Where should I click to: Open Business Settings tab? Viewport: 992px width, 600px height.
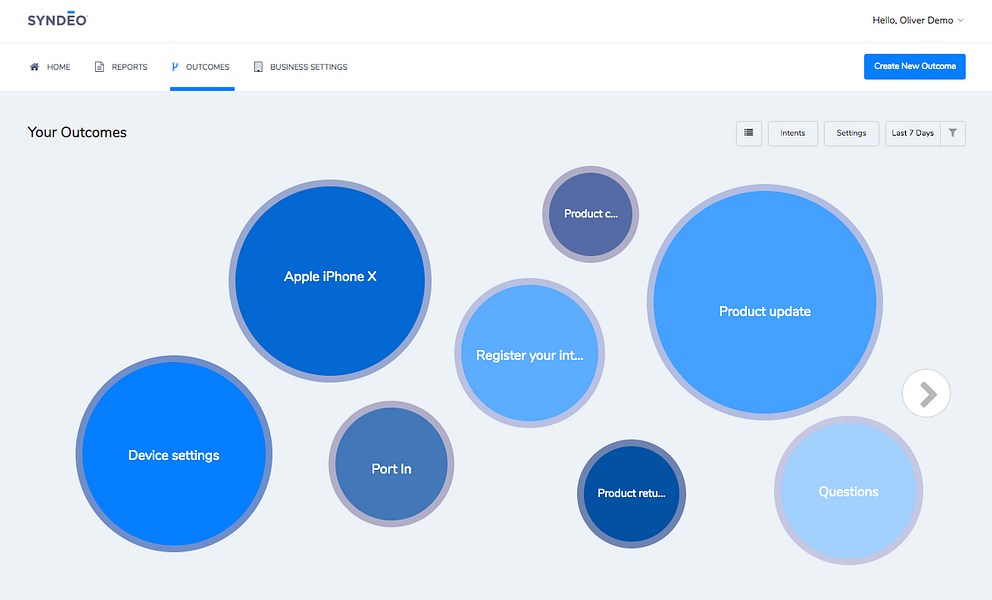(x=301, y=66)
